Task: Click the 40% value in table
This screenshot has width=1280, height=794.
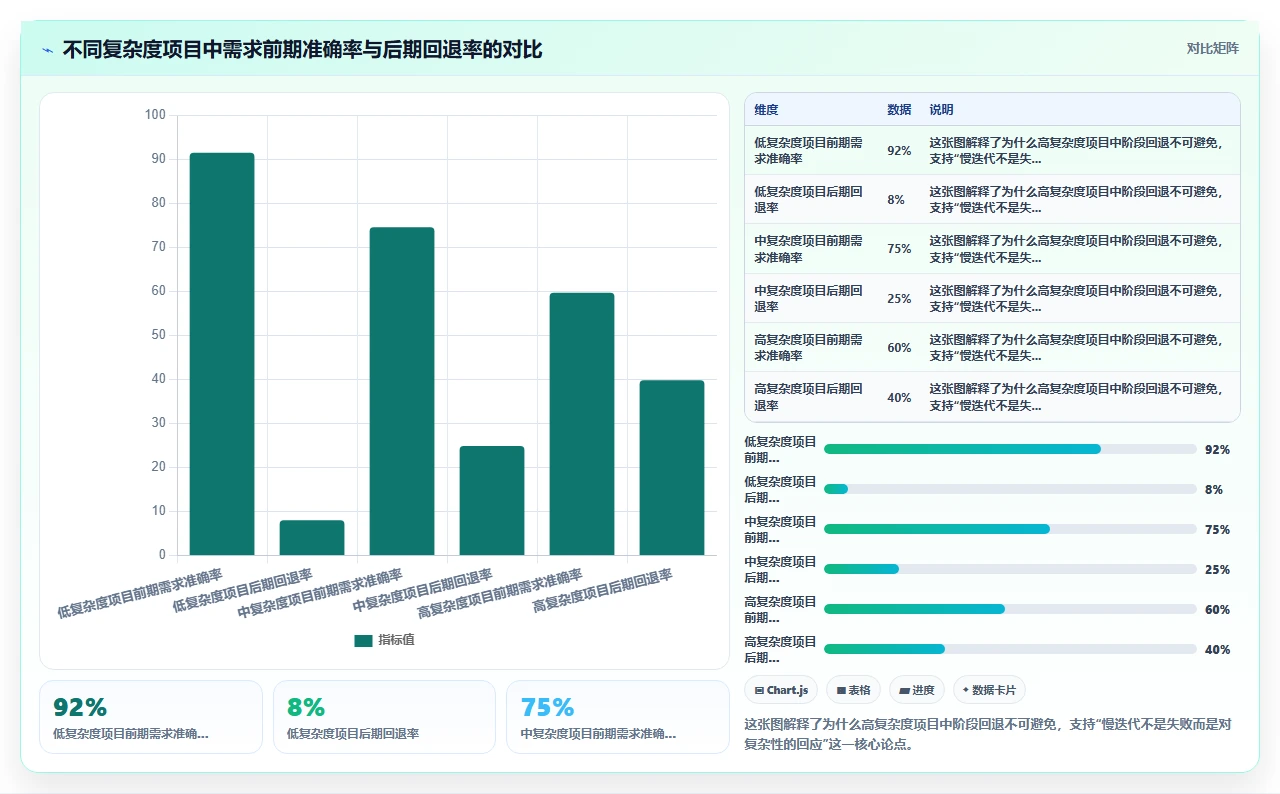Action: pos(899,397)
